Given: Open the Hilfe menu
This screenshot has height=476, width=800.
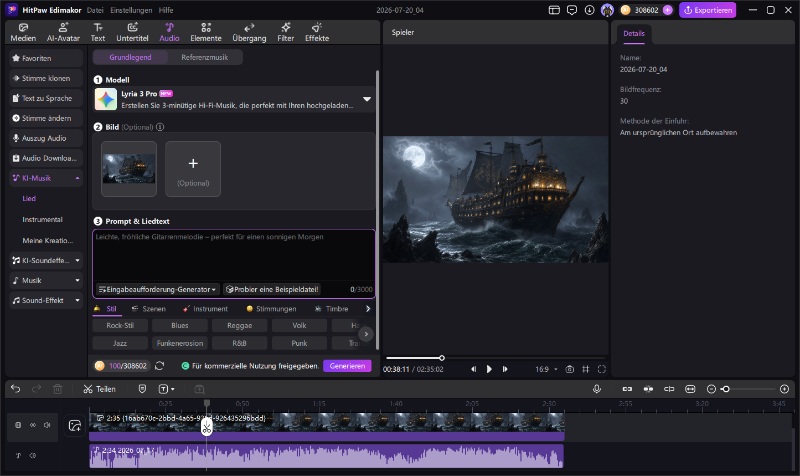Looking at the screenshot, I should pyautogui.click(x=166, y=10).
